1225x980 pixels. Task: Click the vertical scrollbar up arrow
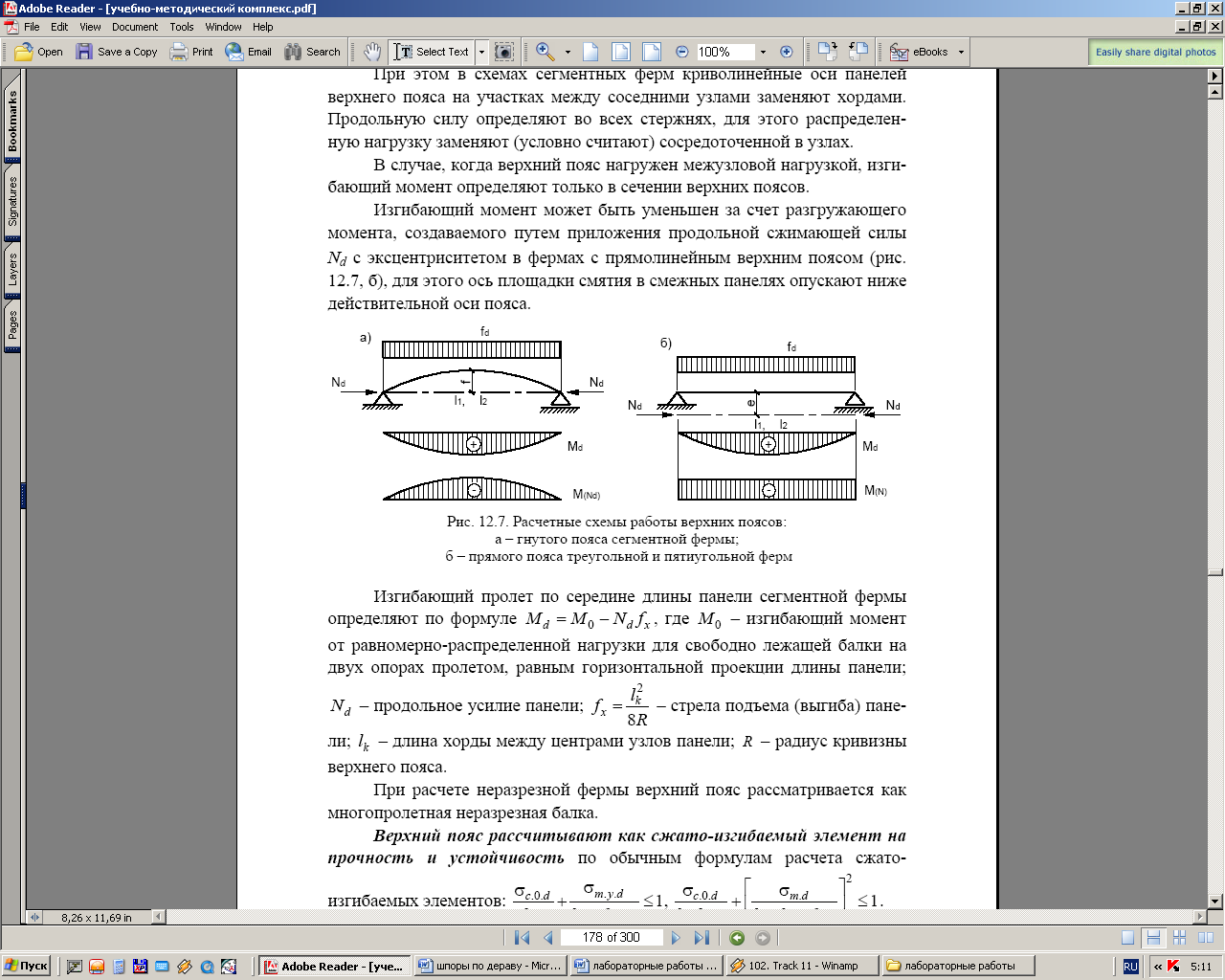click(1215, 93)
